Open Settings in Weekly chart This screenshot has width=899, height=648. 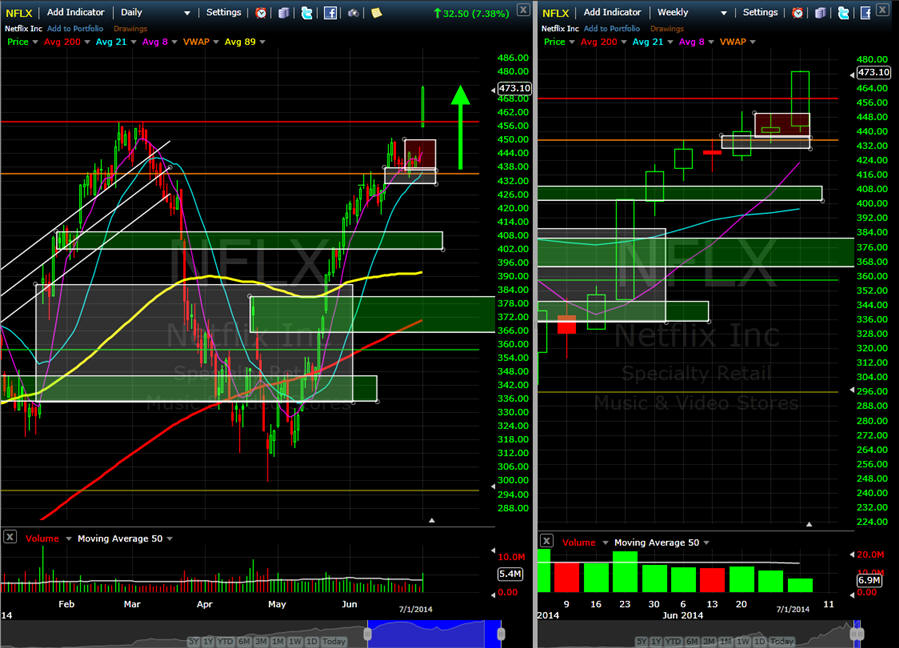[760, 12]
